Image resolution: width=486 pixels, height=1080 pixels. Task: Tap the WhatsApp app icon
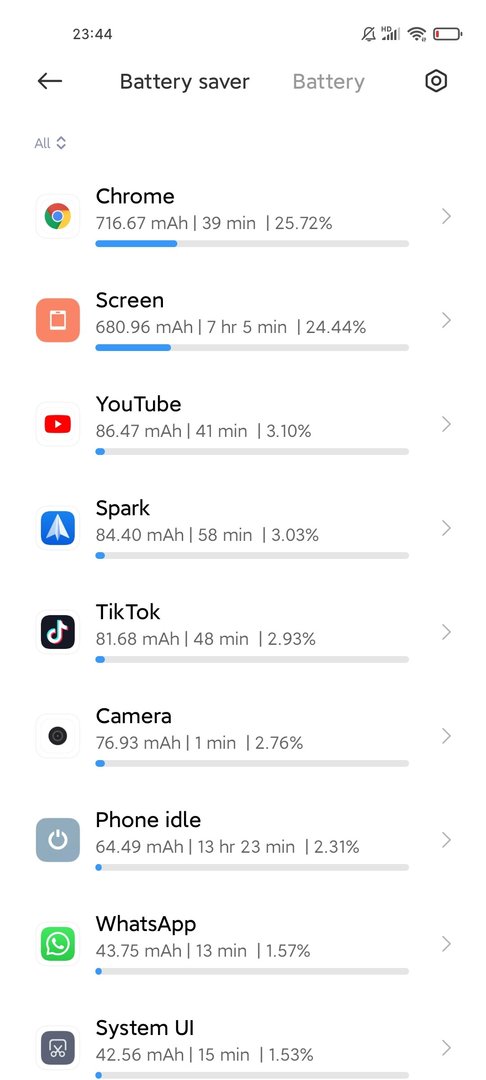(58, 944)
